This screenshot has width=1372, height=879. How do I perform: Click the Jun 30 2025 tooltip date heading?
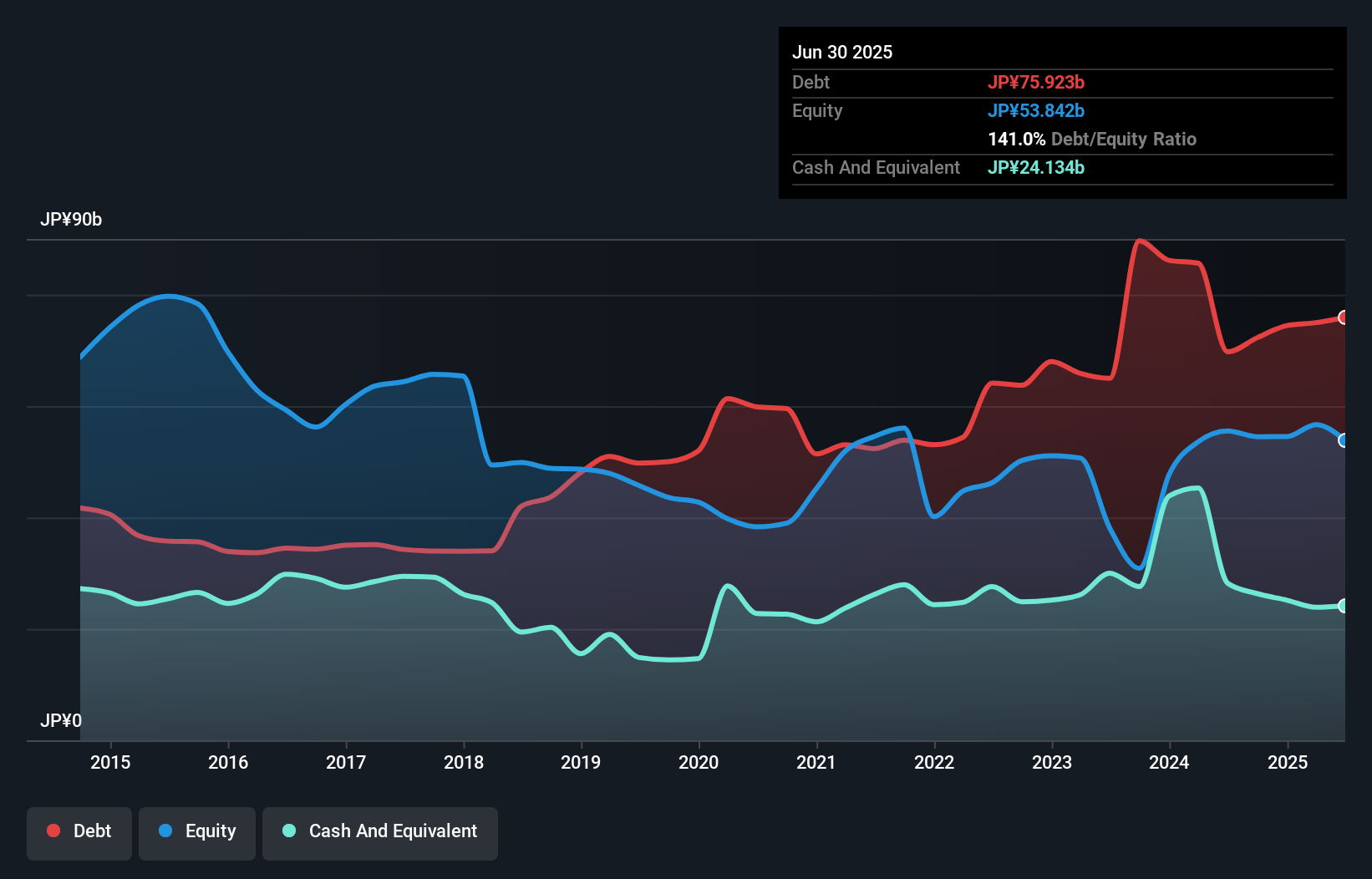tap(842, 52)
